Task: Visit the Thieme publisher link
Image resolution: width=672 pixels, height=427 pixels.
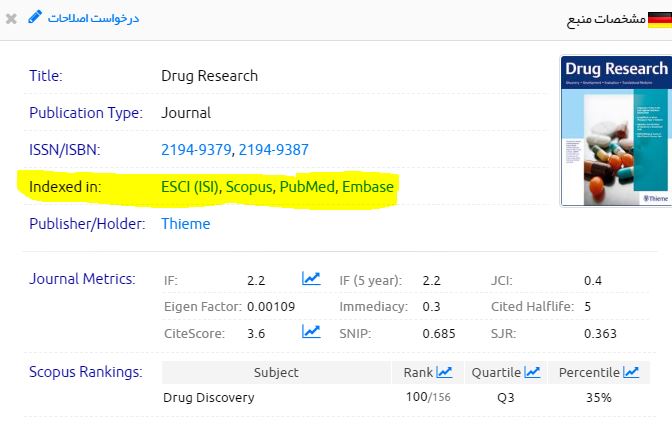Action: (x=186, y=224)
